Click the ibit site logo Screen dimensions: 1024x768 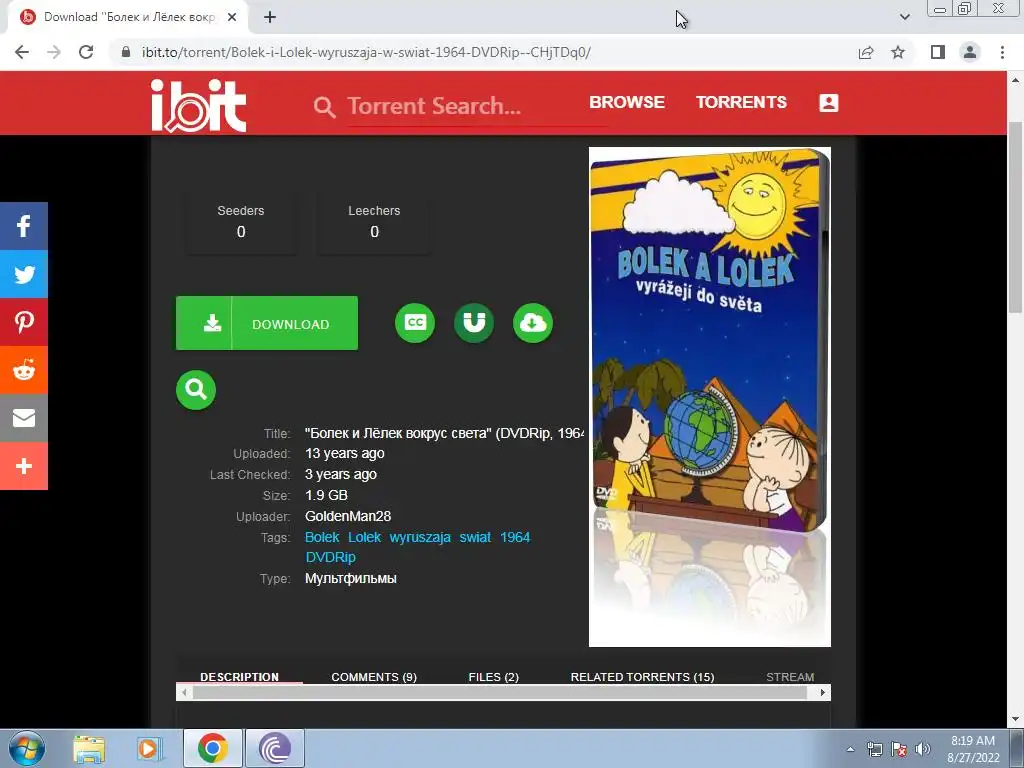pos(199,105)
